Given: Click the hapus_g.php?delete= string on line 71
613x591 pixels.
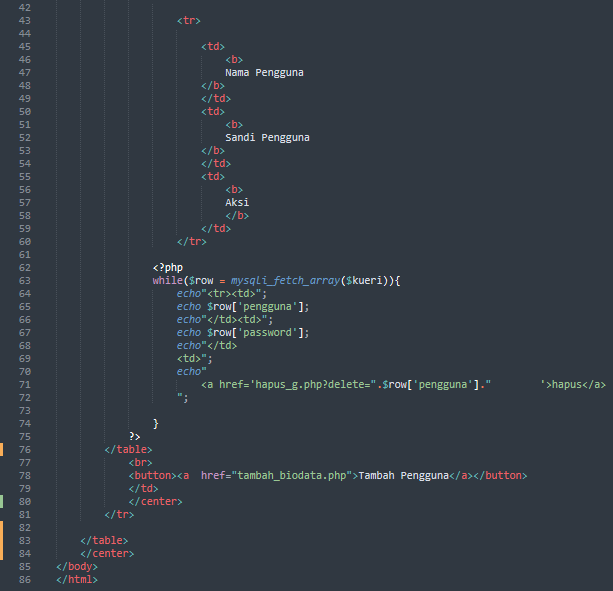Looking at the screenshot, I should [x=313, y=385].
